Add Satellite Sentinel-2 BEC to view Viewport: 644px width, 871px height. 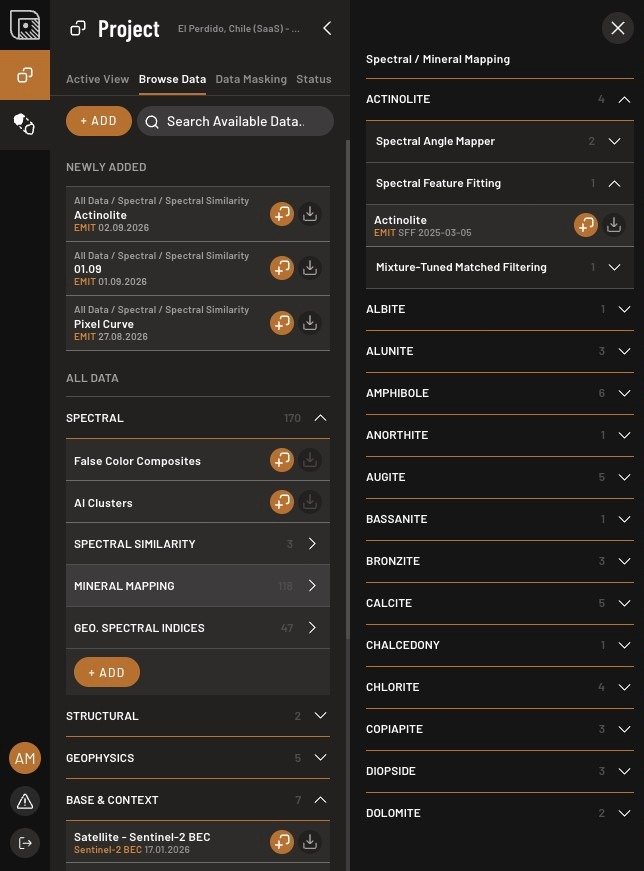[x=282, y=842]
